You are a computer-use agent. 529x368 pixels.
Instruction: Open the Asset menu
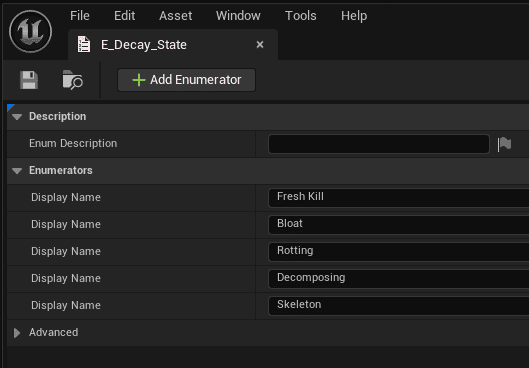[175, 16]
